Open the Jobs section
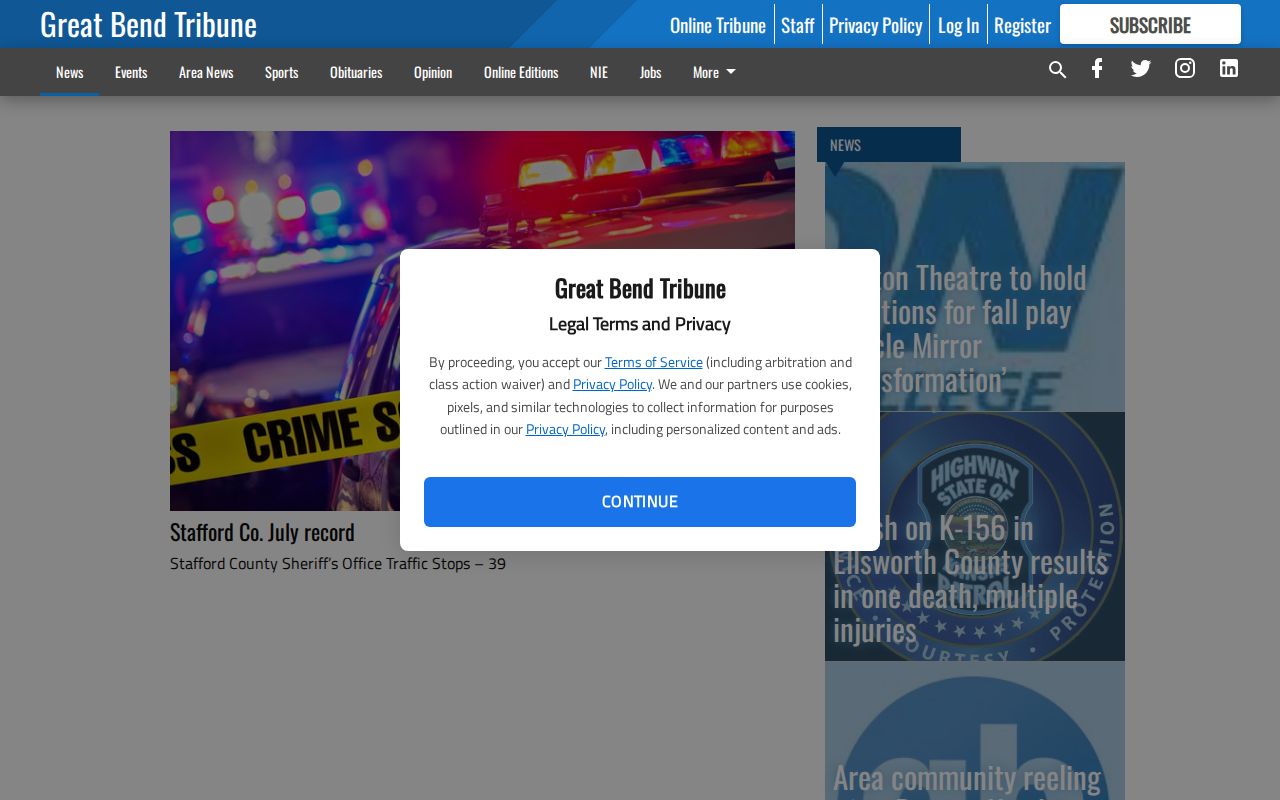 click(x=651, y=72)
